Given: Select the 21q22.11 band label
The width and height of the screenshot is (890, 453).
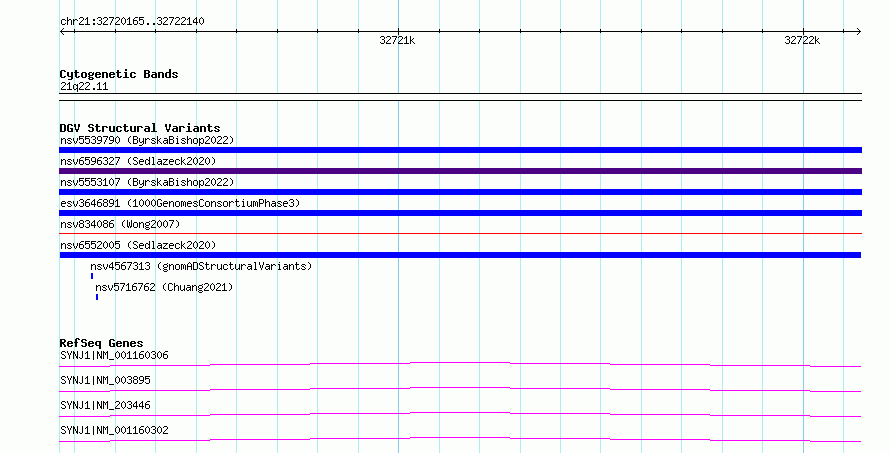Looking at the screenshot, I should coord(84,87).
